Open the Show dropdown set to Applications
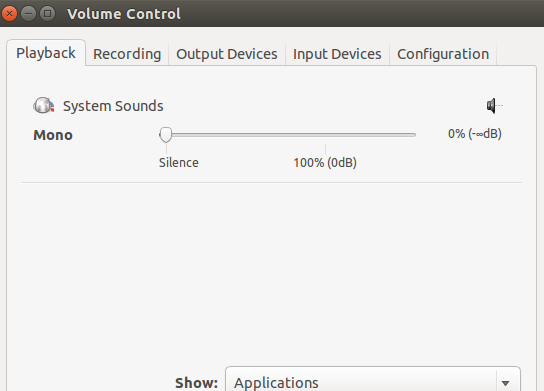544x391 pixels. pos(373,381)
